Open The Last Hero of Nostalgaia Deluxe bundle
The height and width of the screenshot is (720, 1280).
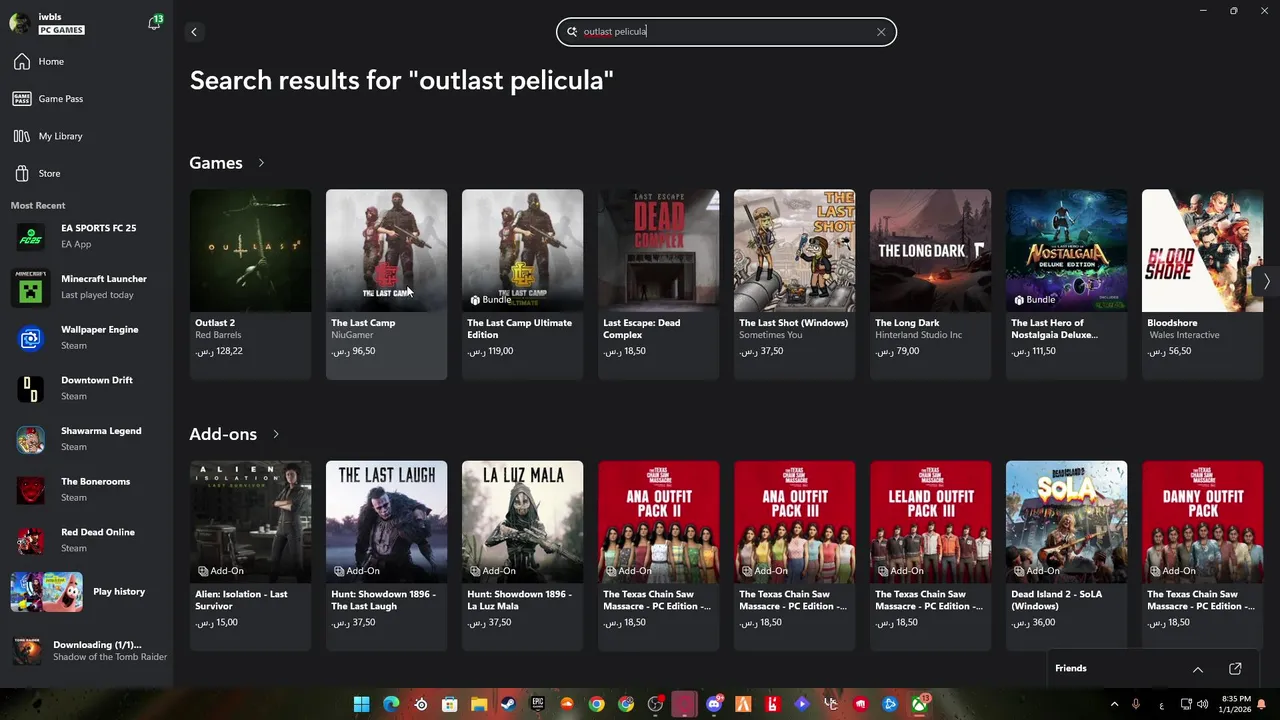click(x=1066, y=285)
